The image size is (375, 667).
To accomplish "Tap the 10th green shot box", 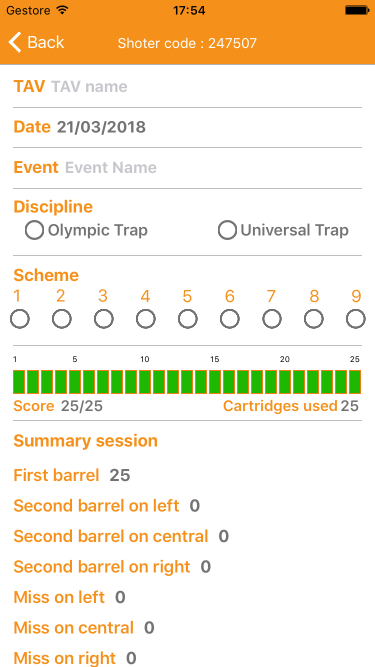I will 145,382.
